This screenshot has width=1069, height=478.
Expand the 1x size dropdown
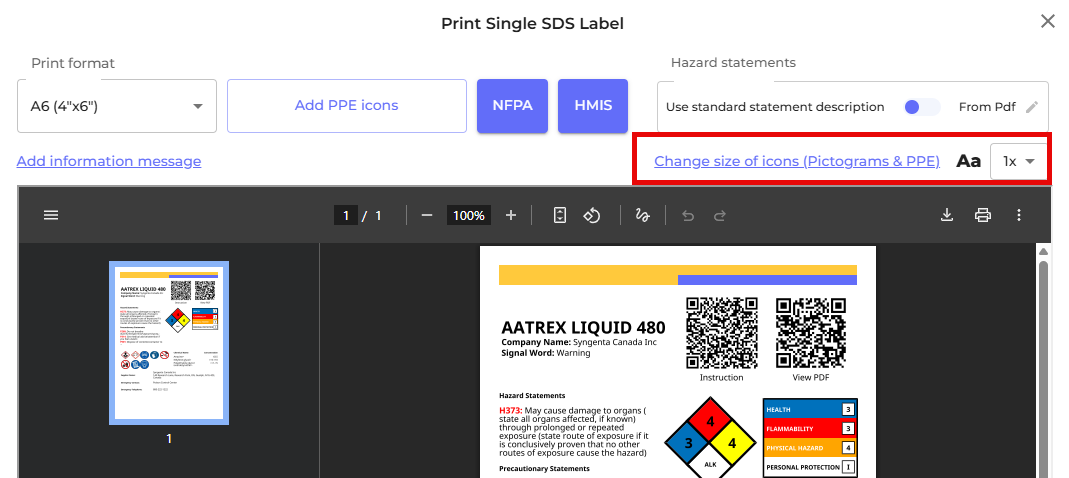click(x=1019, y=162)
